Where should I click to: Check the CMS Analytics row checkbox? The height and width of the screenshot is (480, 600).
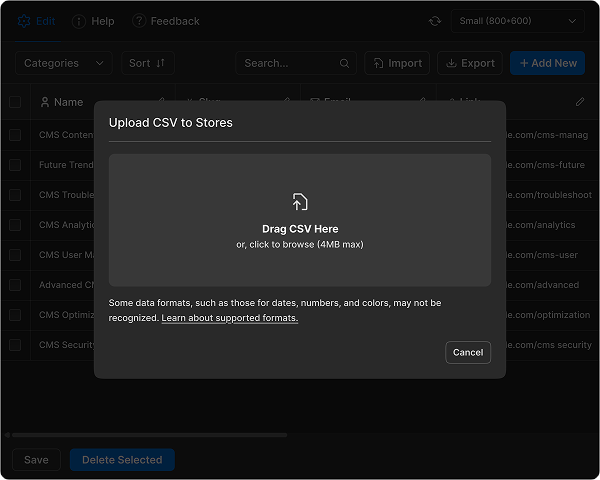(x=15, y=225)
